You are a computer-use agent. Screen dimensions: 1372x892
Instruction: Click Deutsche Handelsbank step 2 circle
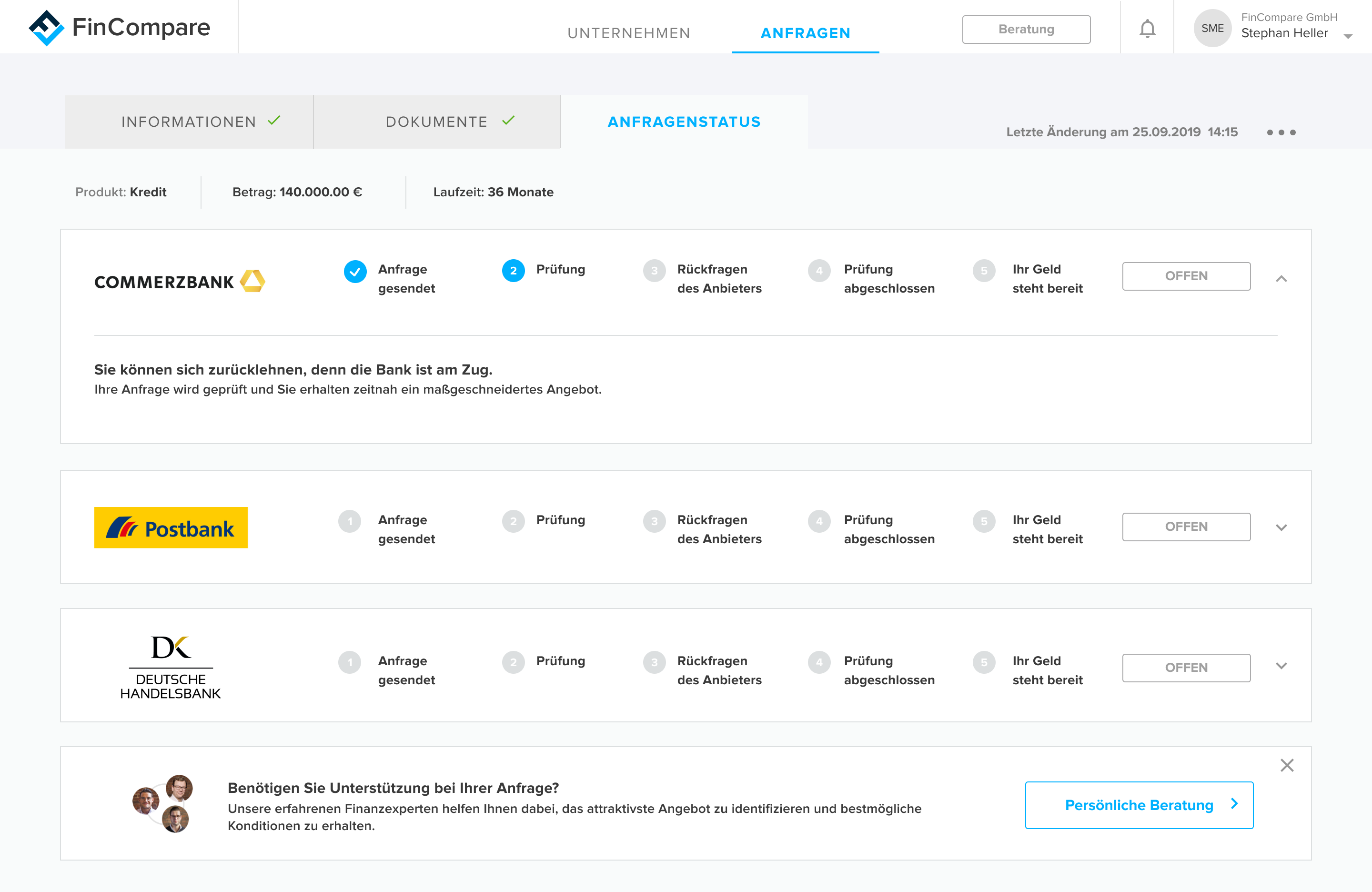pos(513,662)
